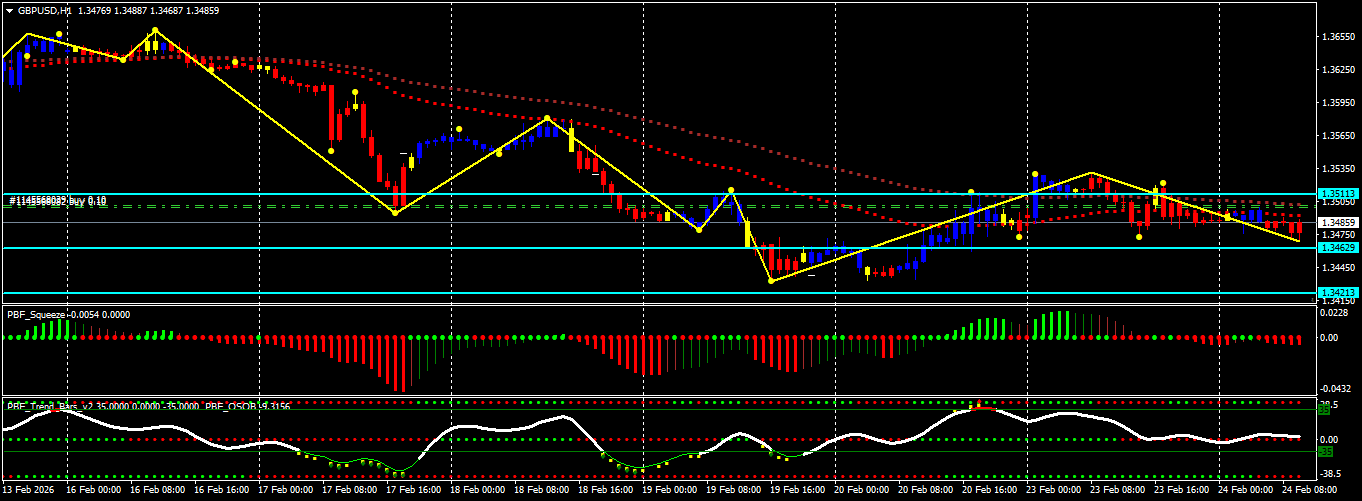
Task: Click the green 35 level tag
Action: [1324, 409]
